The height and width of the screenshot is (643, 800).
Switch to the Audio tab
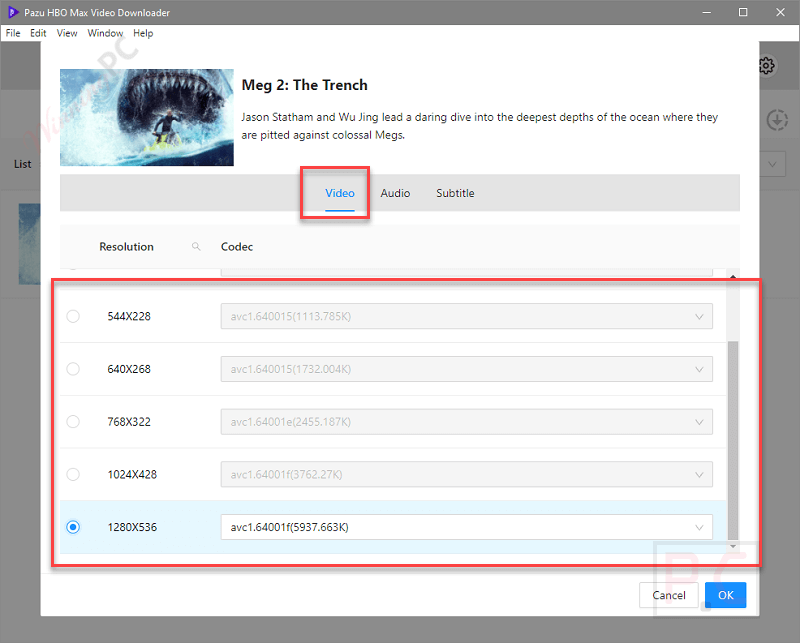(395, 193)
